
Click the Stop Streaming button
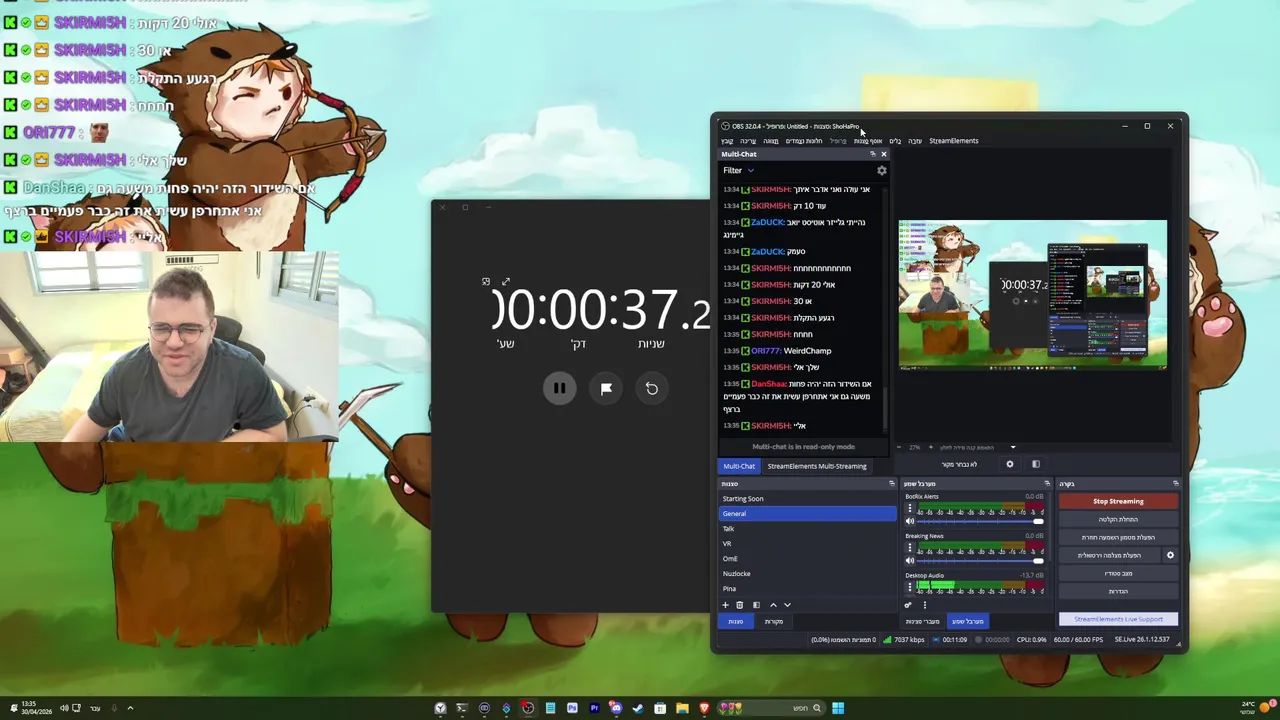1118,501
